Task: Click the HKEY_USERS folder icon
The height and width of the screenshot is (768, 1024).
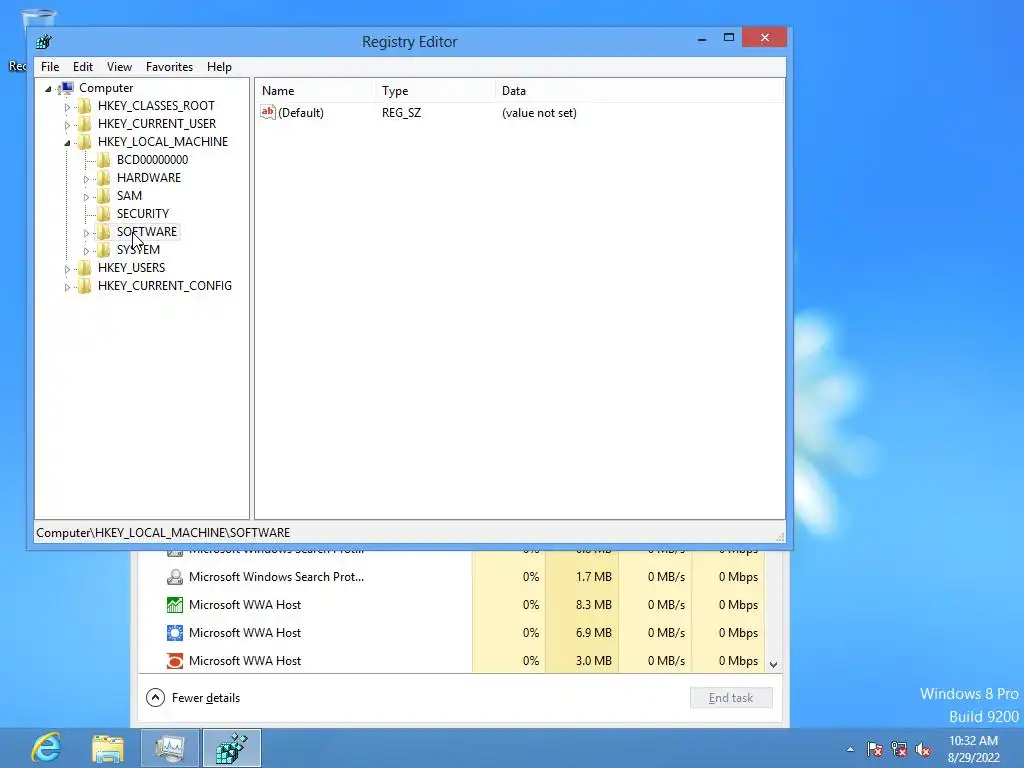Action: 84,268
